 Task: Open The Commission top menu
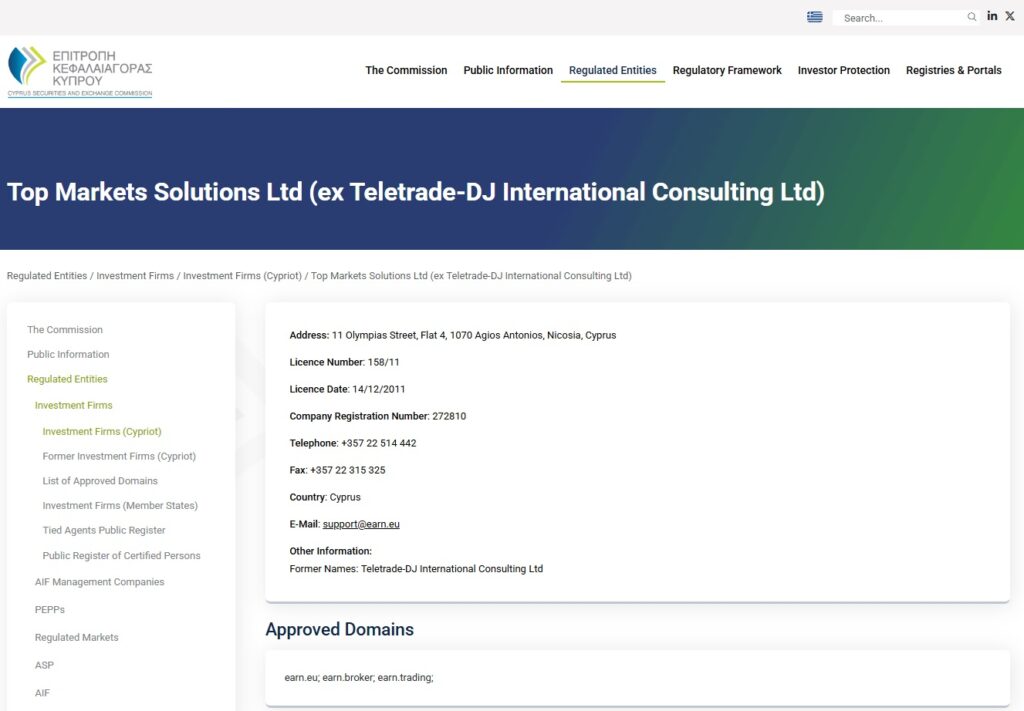pos(406,70)
